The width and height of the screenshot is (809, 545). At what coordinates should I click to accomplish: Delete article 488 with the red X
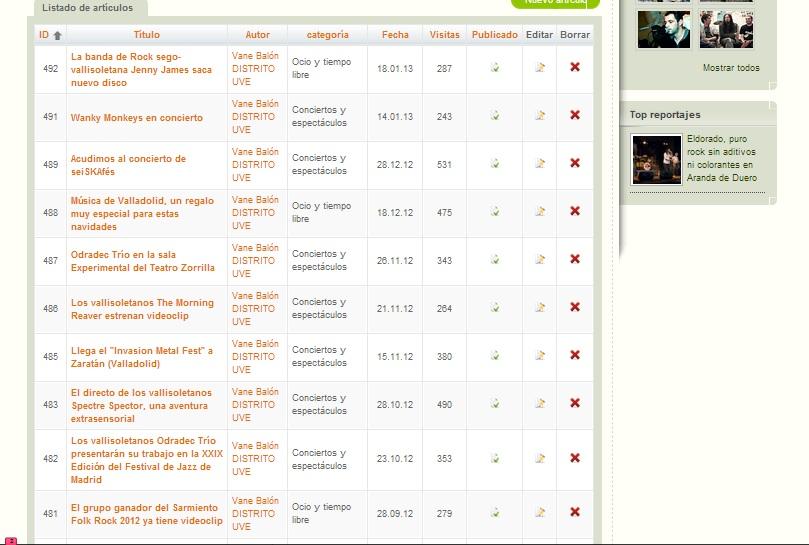click(575, 211)
